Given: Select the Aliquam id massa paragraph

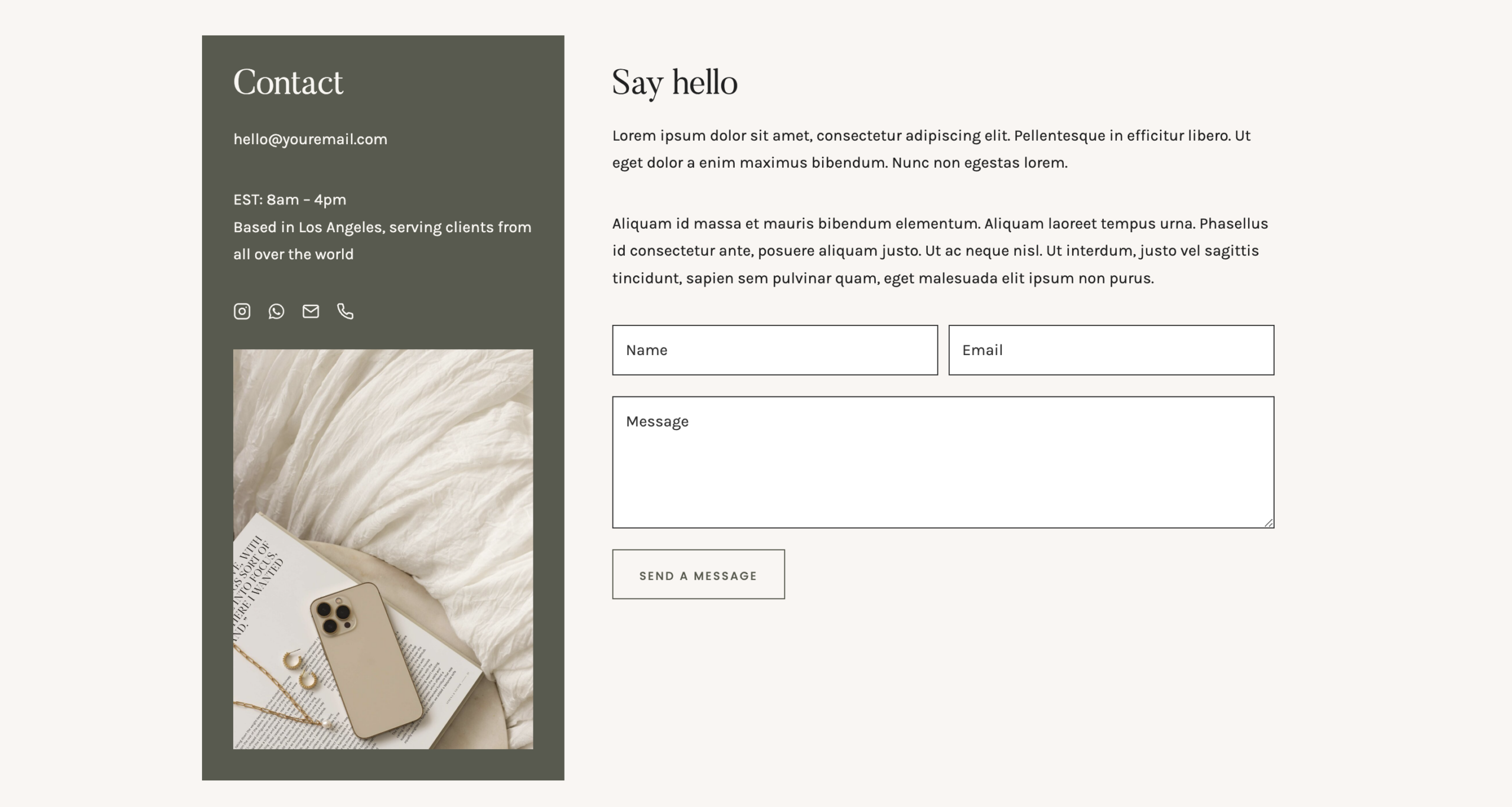Looking at the screenshot, I should click(x=940, y=250).
